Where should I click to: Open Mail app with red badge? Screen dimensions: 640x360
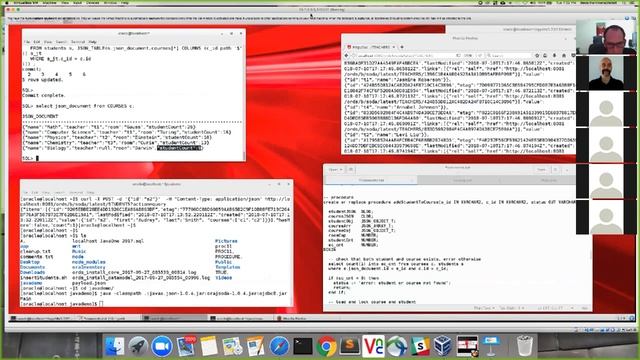click(x=186, y=346)
